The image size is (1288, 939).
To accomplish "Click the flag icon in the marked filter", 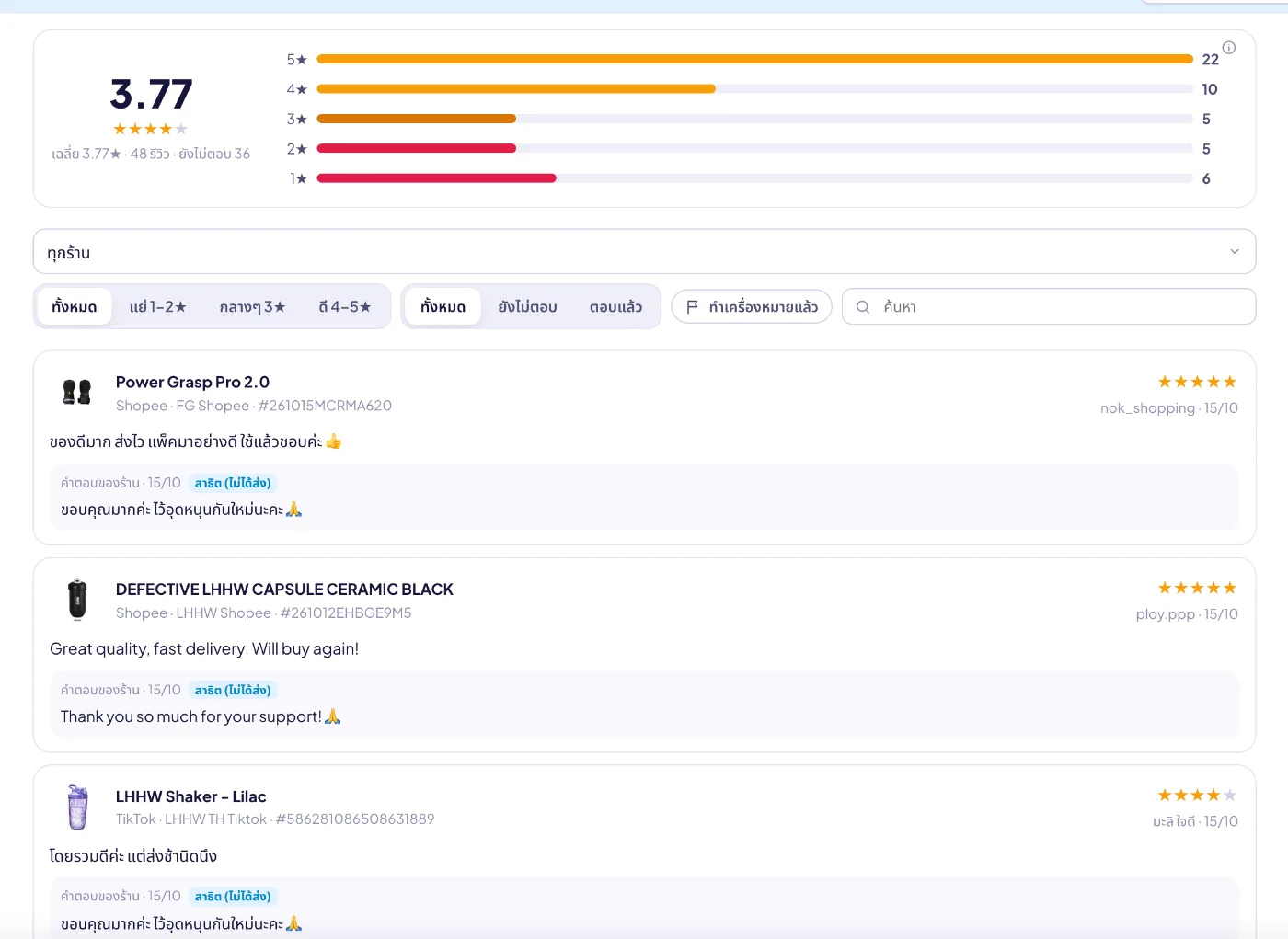I will 692,307.
